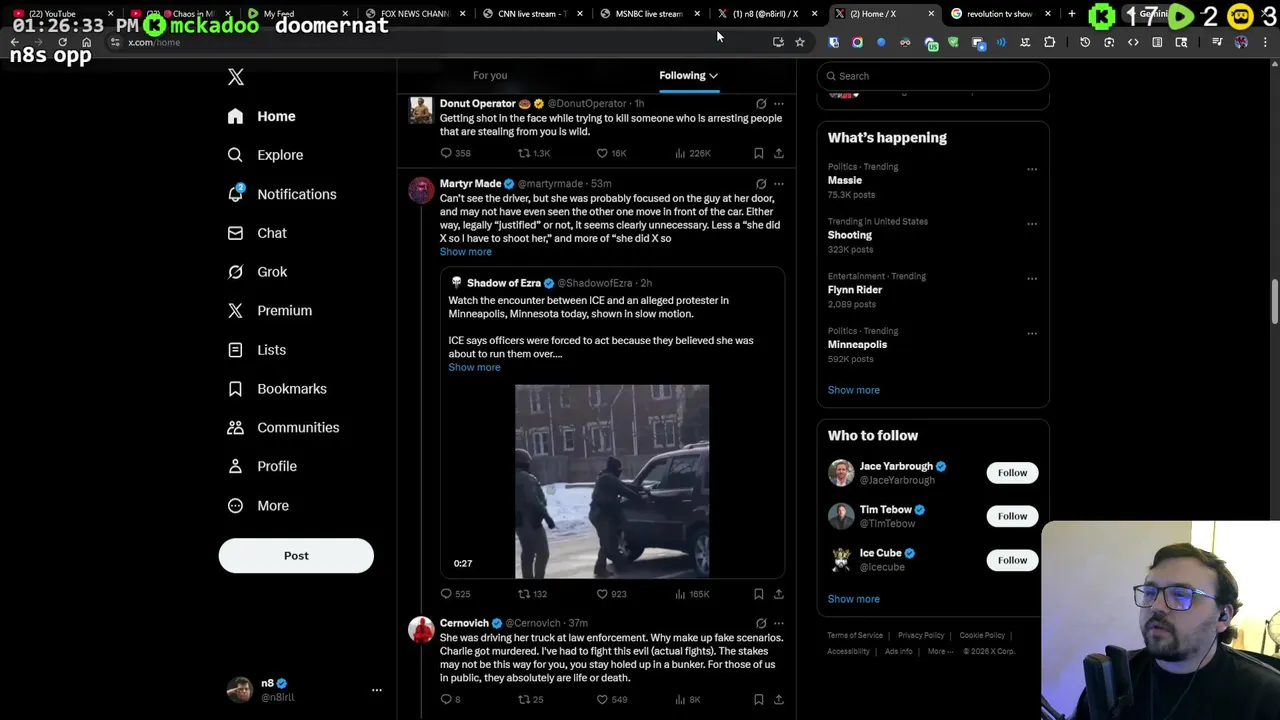Switch to CNN live stream browser tab
The image size is (1280, 720).
coord(530,14)
